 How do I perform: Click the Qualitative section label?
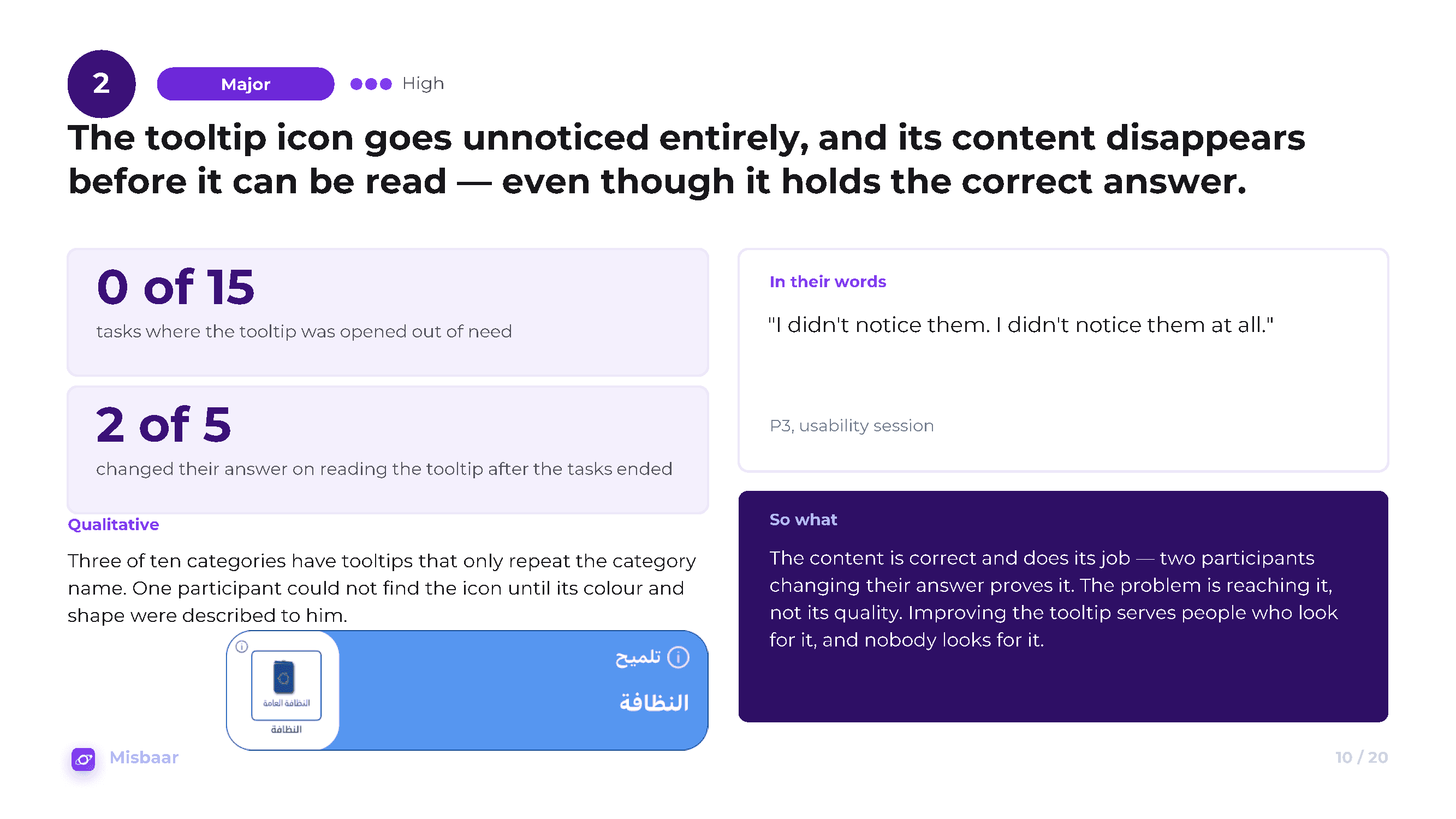(113, 525)
